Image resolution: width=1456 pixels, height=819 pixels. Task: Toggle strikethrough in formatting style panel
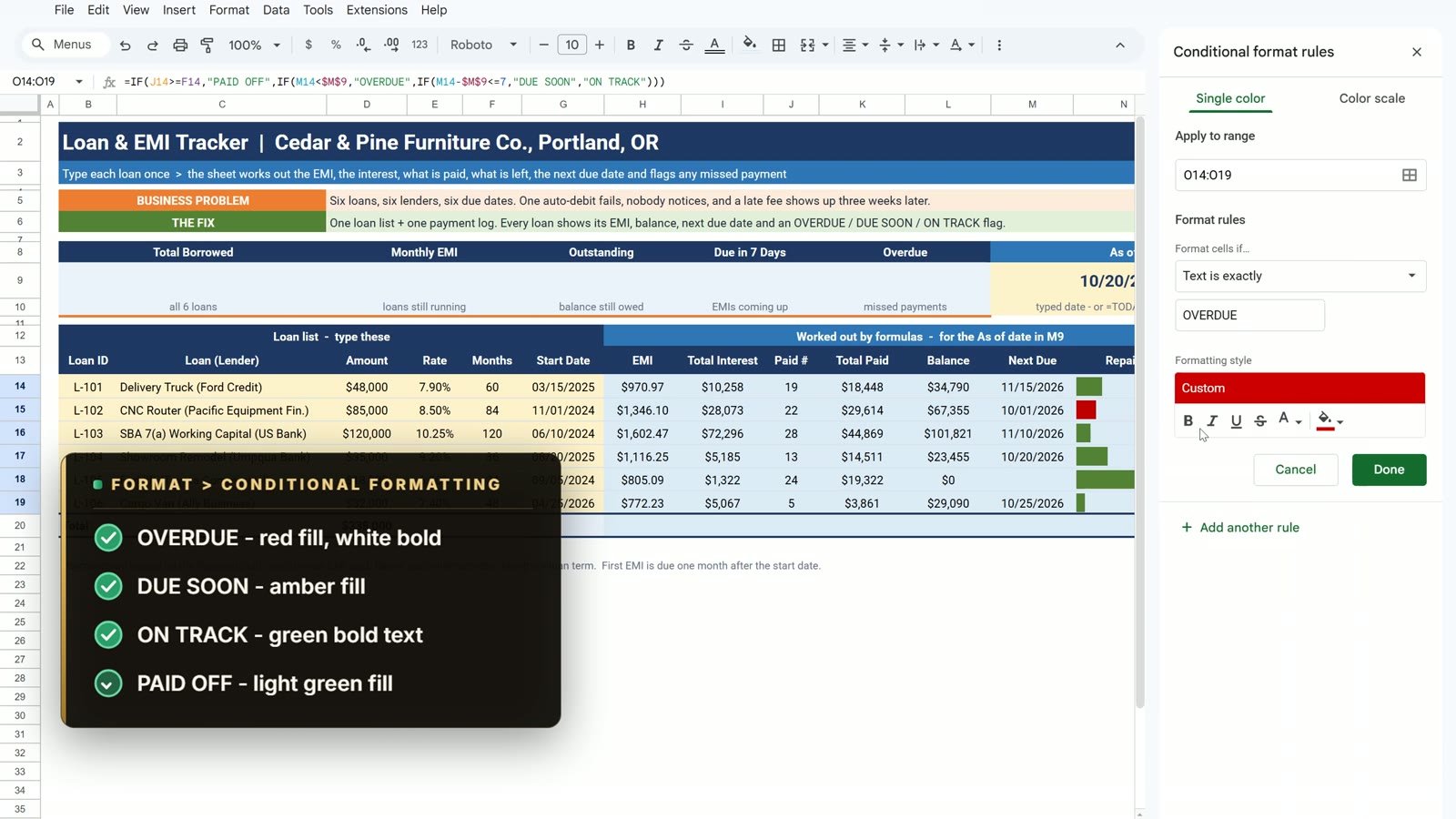click(1260, 420)
